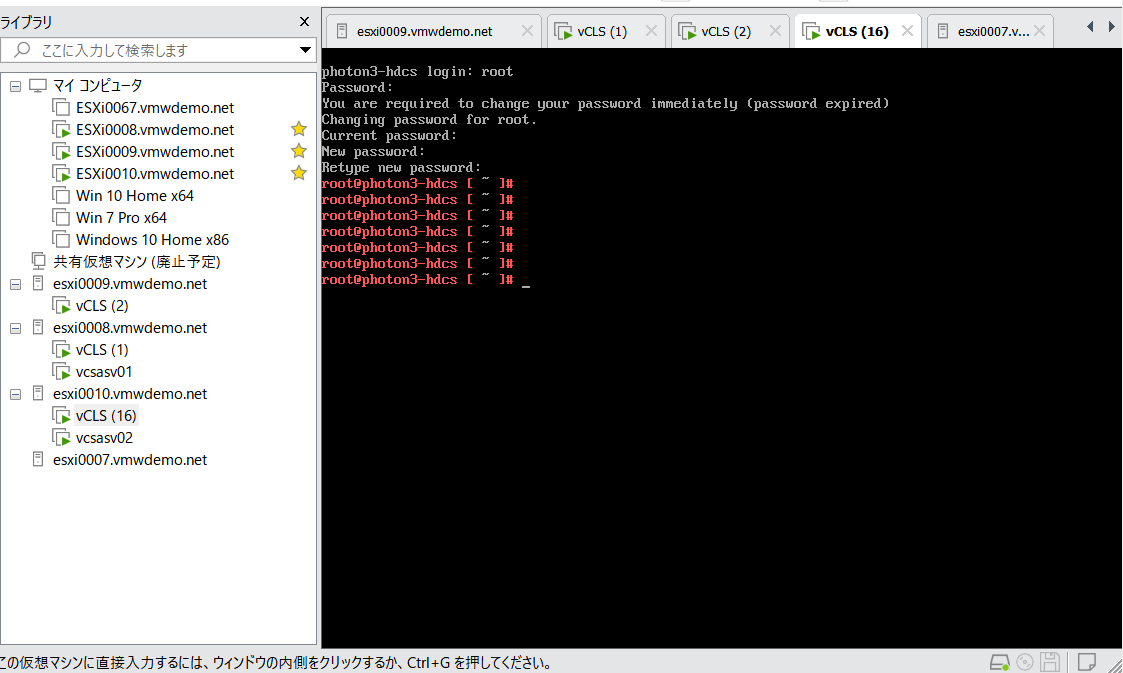This screenshot has height=673, width=1123.
Task: Select マイ コンピュータ in the library
Action: pos(97,86)
